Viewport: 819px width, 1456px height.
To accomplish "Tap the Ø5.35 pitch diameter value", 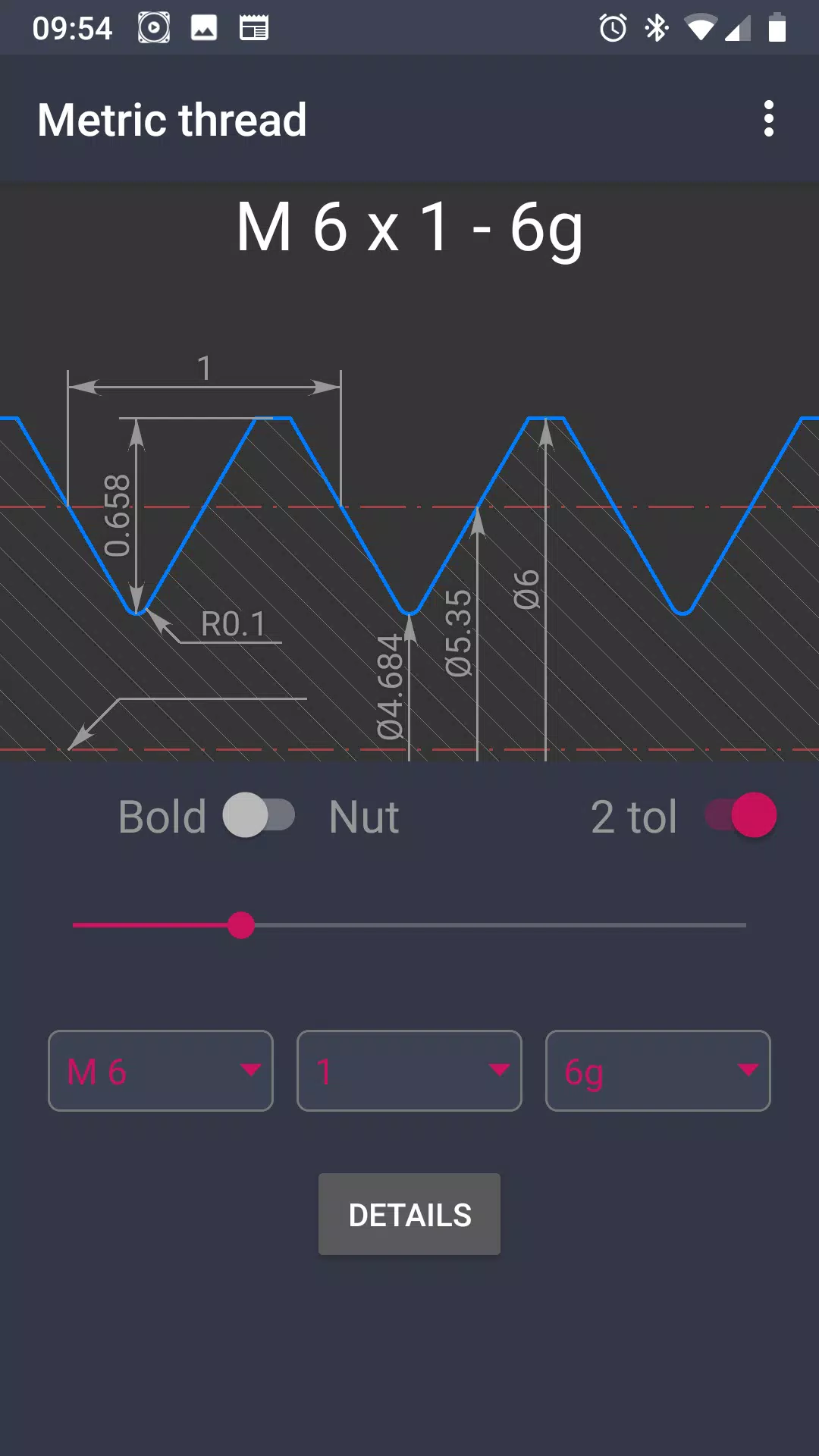I will pyautogui.click(x=458, y=633).
